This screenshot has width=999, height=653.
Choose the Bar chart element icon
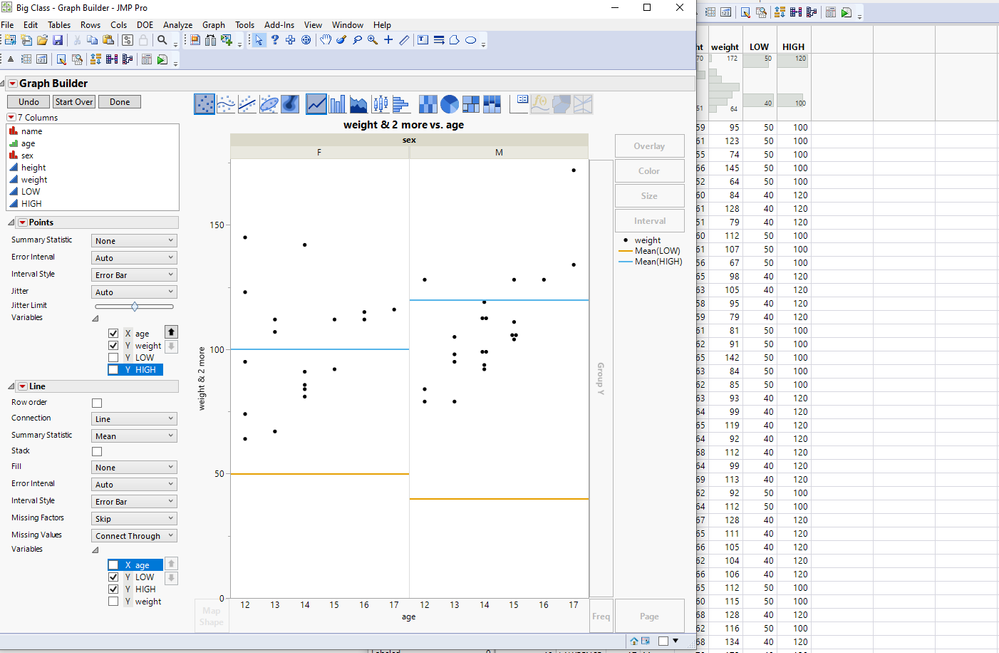pyautogui.click(x=338, y=104)
